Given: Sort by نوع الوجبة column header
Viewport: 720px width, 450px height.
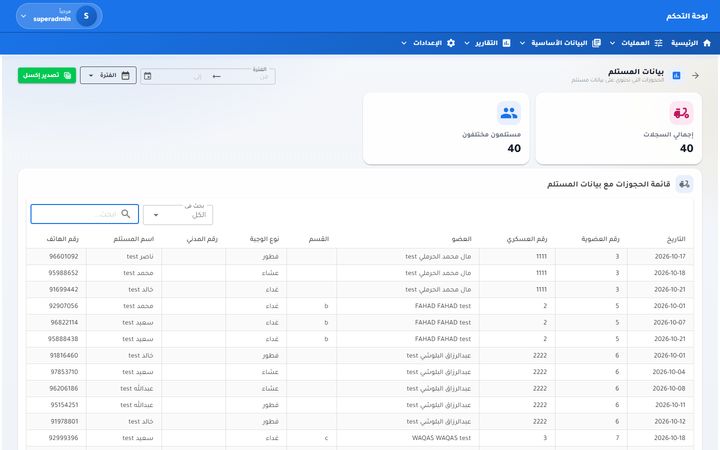Looking at the screenshot, I should [x=264, y=239].
